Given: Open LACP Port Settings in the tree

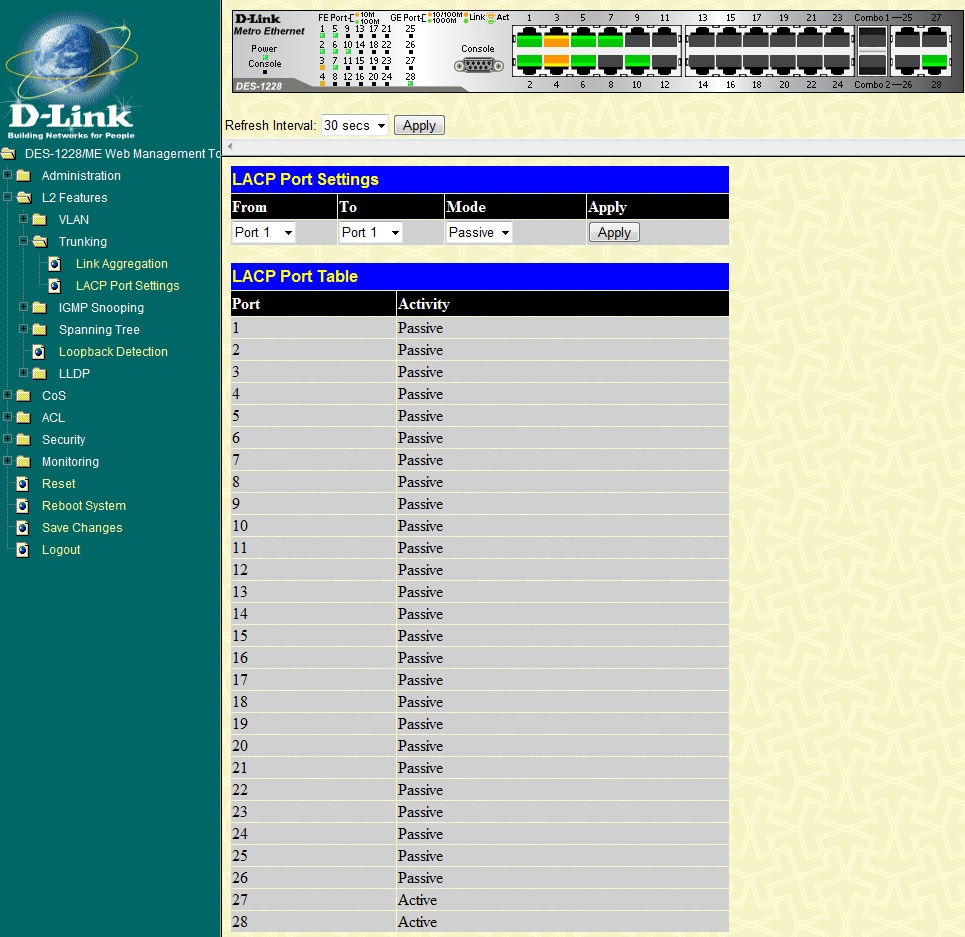Looking at the screenshot, I should click(127, 286).
